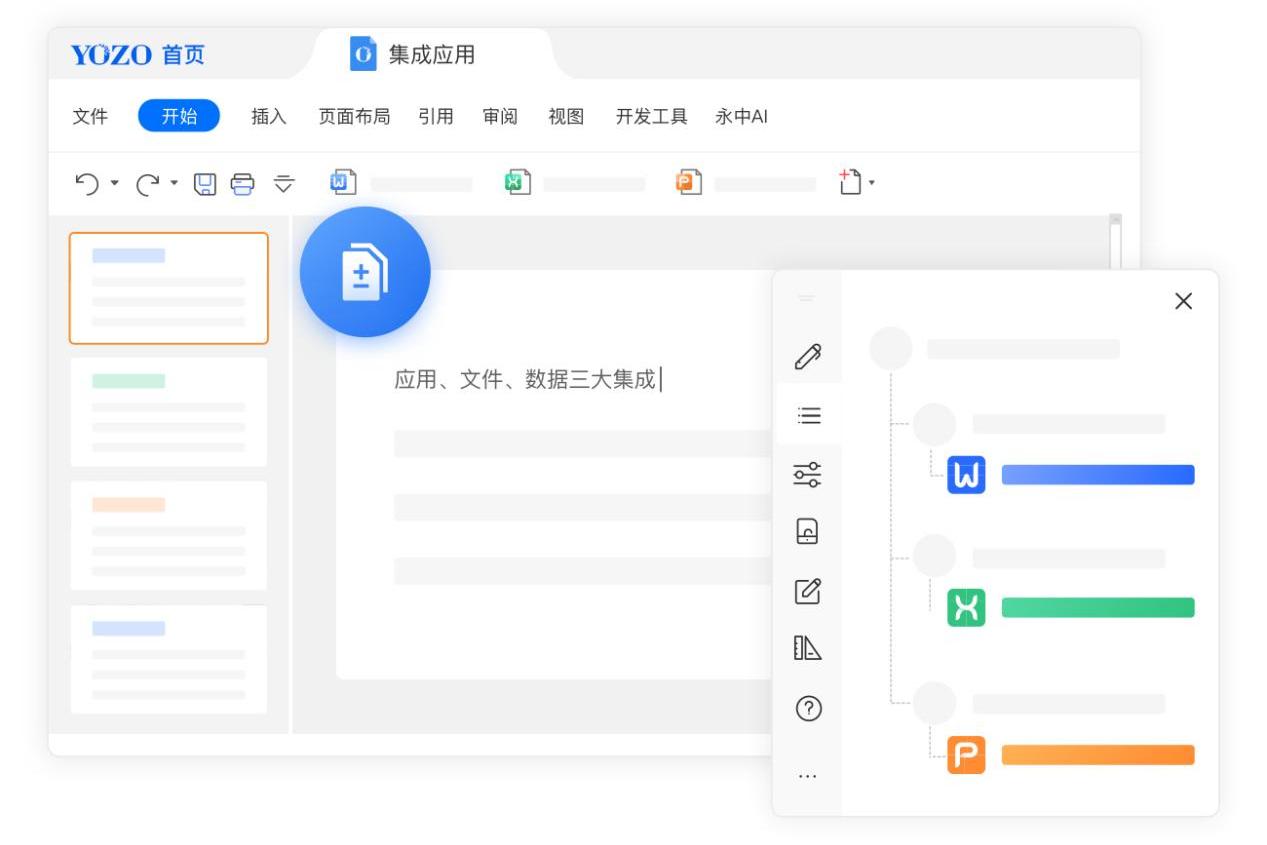Open the 审阅 ribbon tab
The height and width of the screenshot is (845, 1267).
(x=501, y=117)
